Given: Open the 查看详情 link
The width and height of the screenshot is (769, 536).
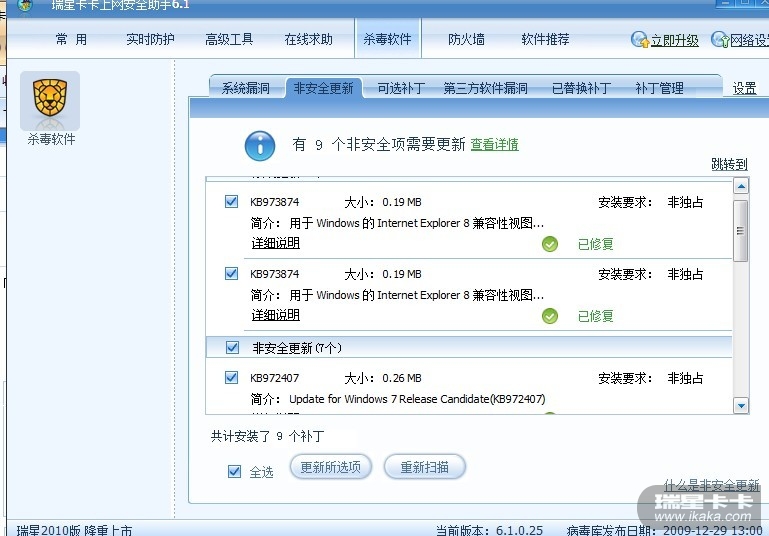Looking at the screenshot, I should [495, 144].
